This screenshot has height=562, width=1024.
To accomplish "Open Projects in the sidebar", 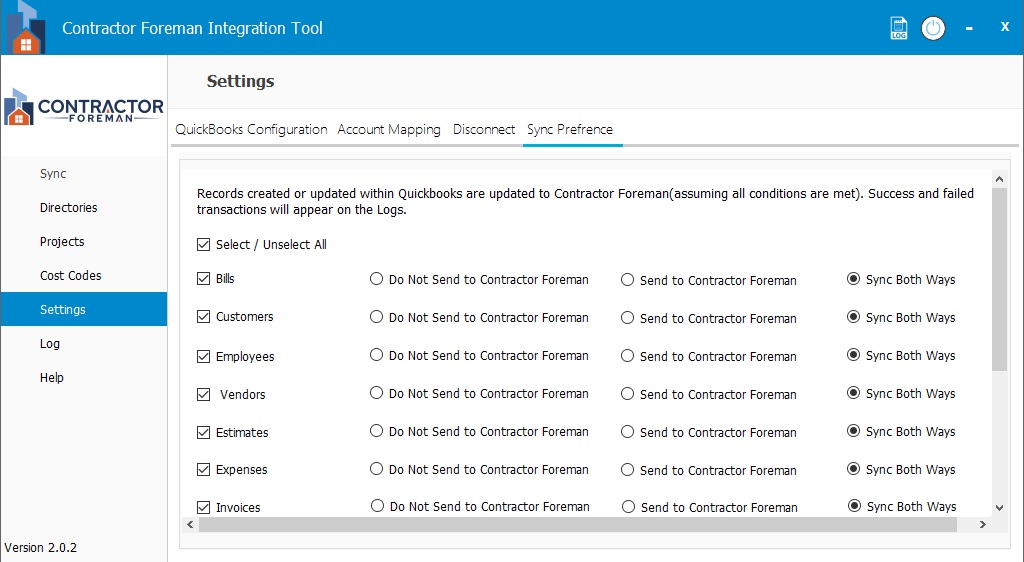I will (84, 242).
